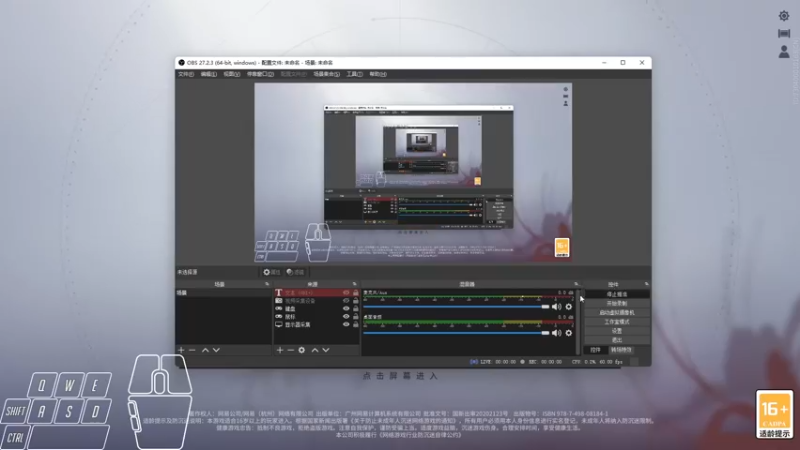This screenshot has height=450, width=800.
Task: Click the 桌面音频 volume slider
Action: coord(456,333)
